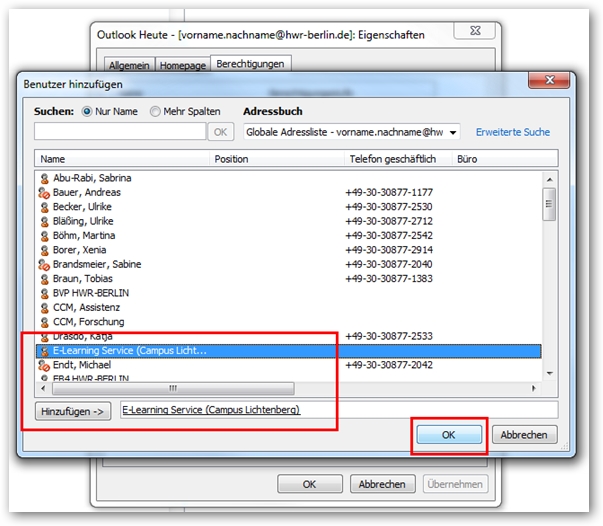Select the Nur Name radio button
Viewport: 603px width, 526px height.
[x=87, y=112]
